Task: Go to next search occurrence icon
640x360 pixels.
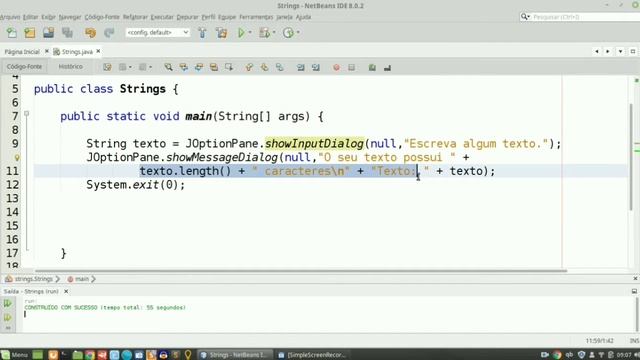Action: click(198, 67)
